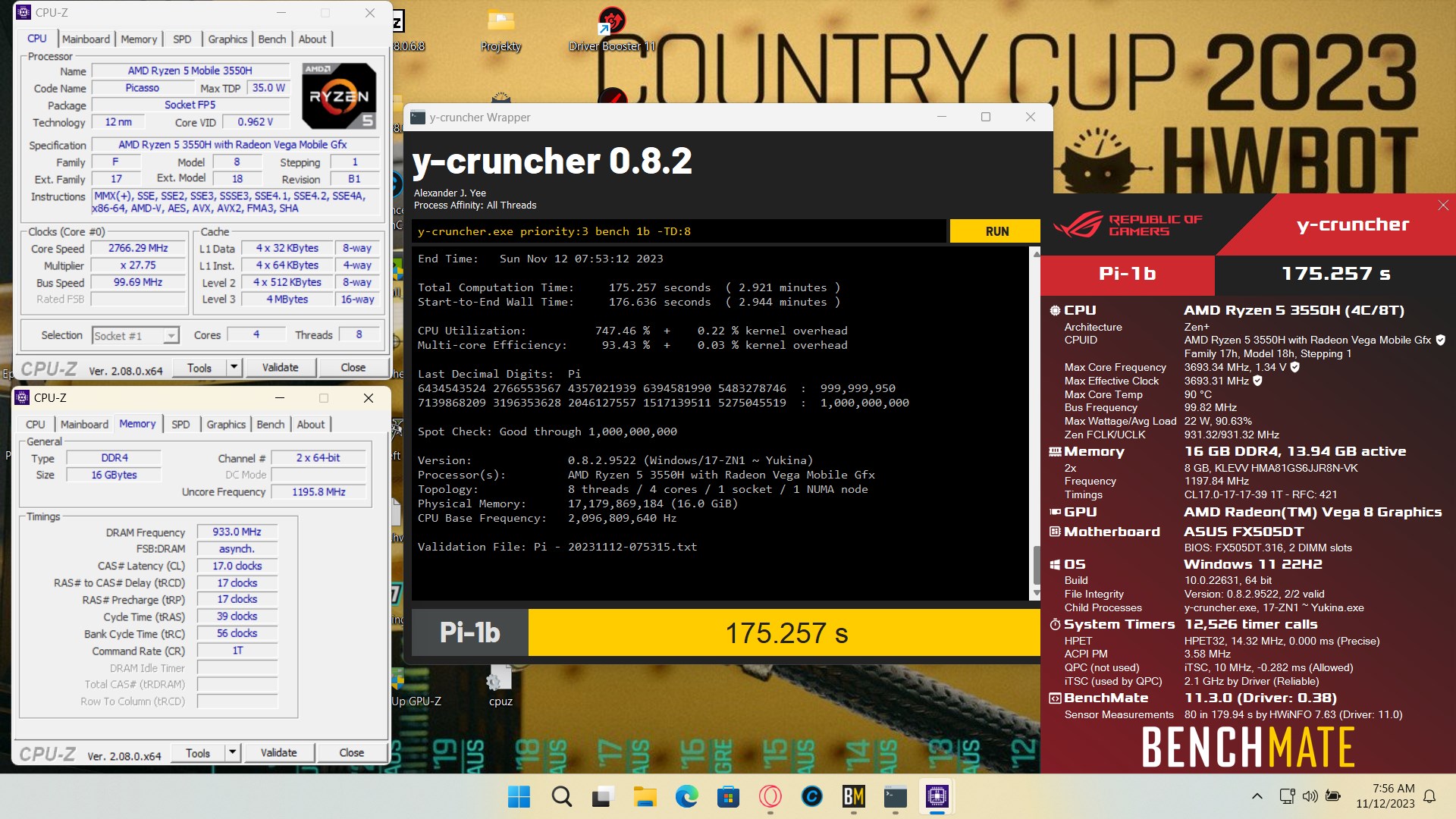
Task: Maximize the y-cruncher Wrapper window
Action: 986,117
